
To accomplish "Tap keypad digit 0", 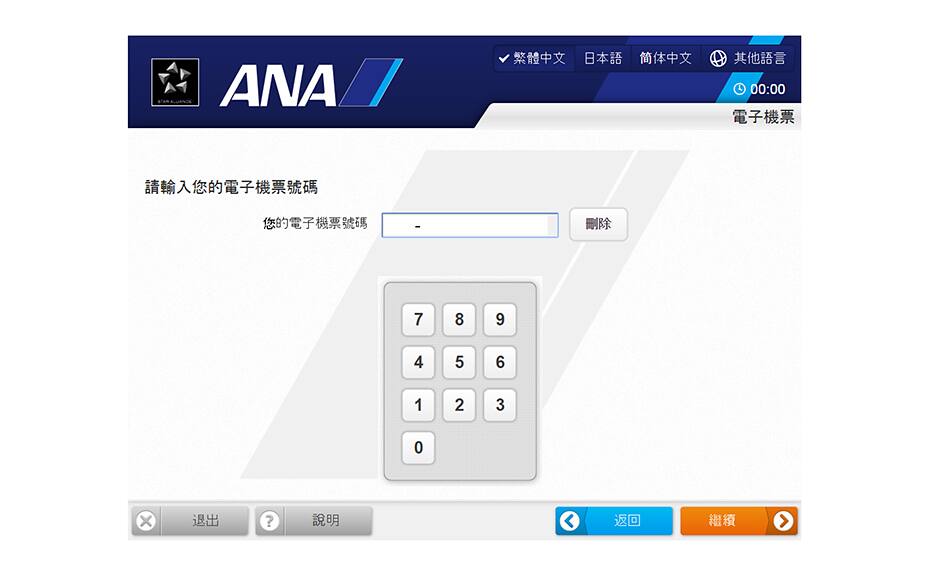I will pos(418,447).
